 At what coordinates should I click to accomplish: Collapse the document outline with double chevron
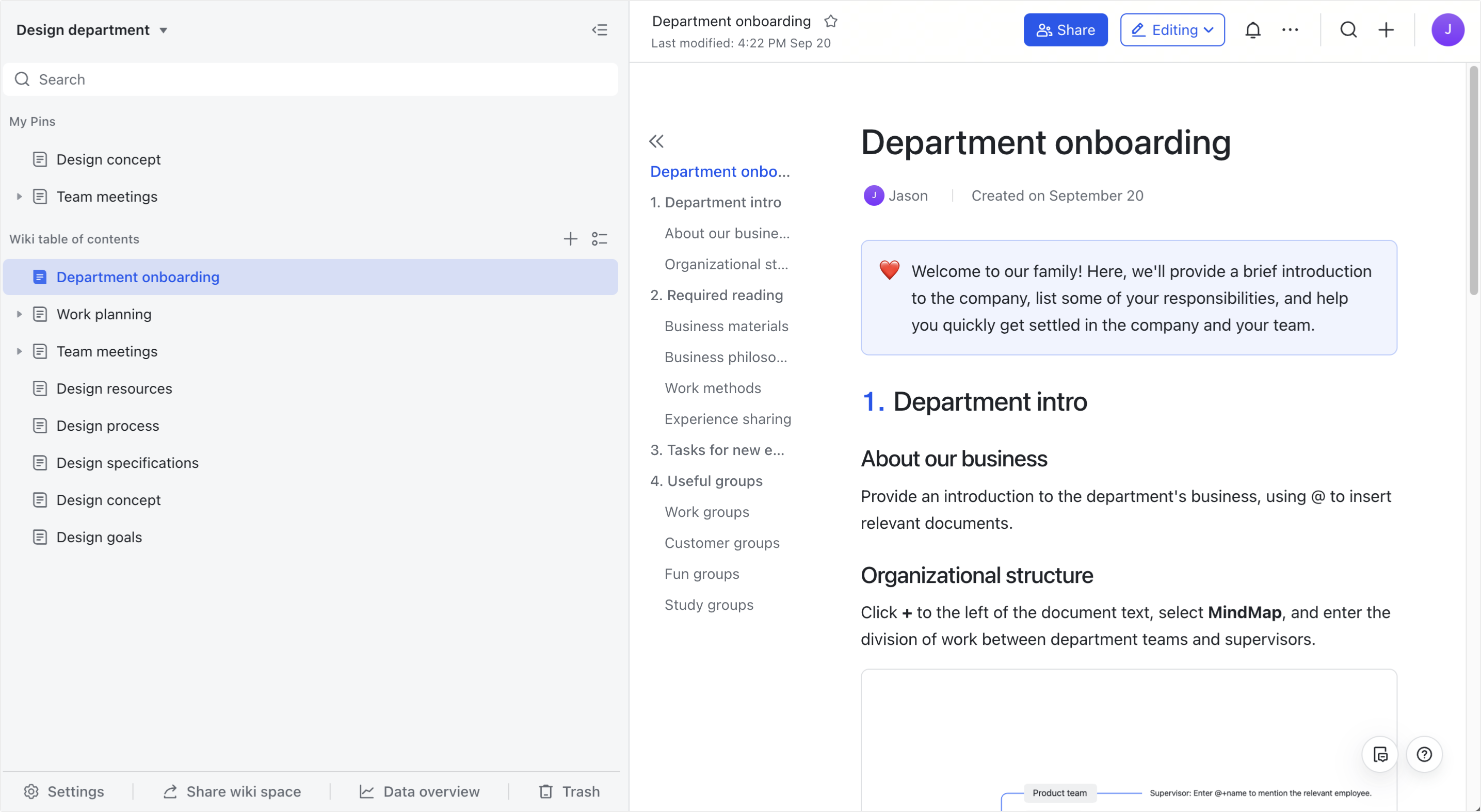click(x=656, y=141)
